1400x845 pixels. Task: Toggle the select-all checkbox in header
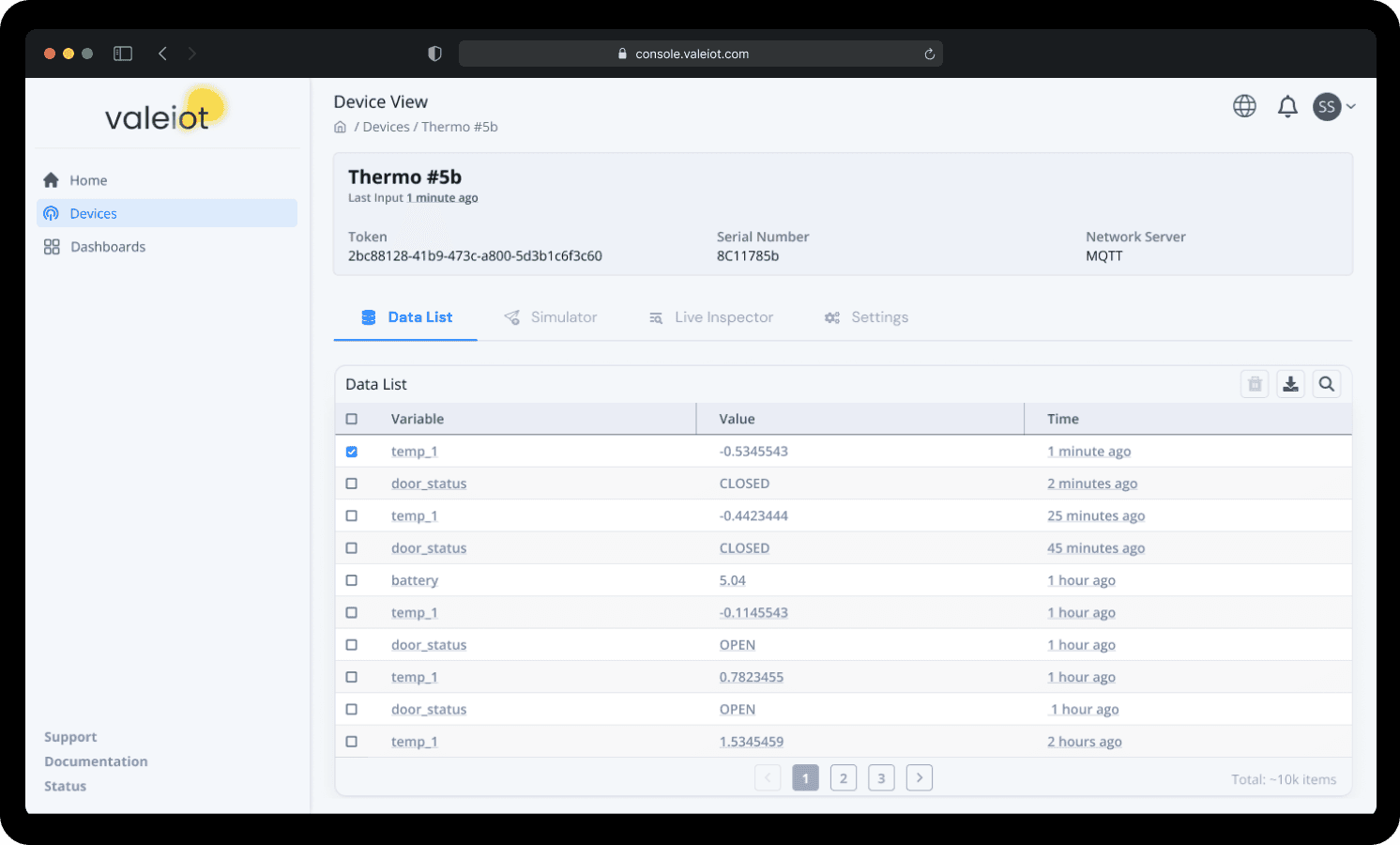tap(352, 419)
